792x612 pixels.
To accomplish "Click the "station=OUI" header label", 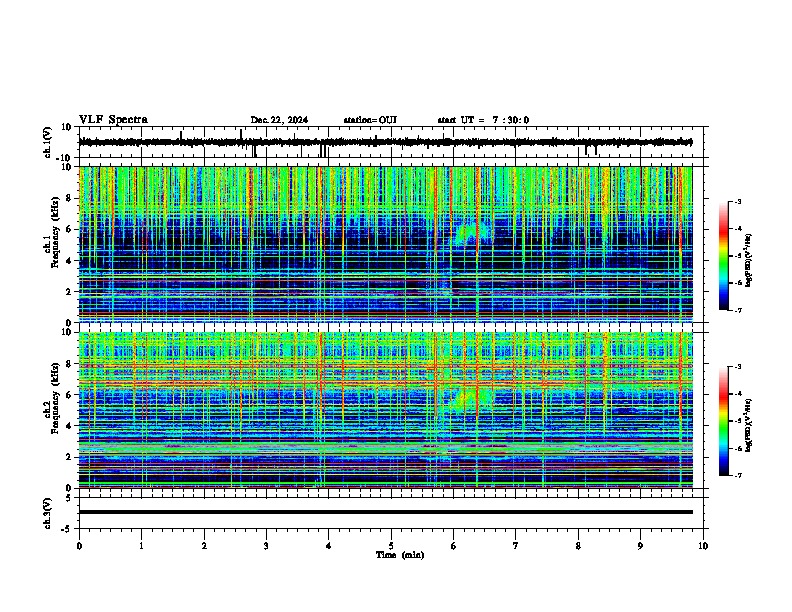I will tap(370, 120).
